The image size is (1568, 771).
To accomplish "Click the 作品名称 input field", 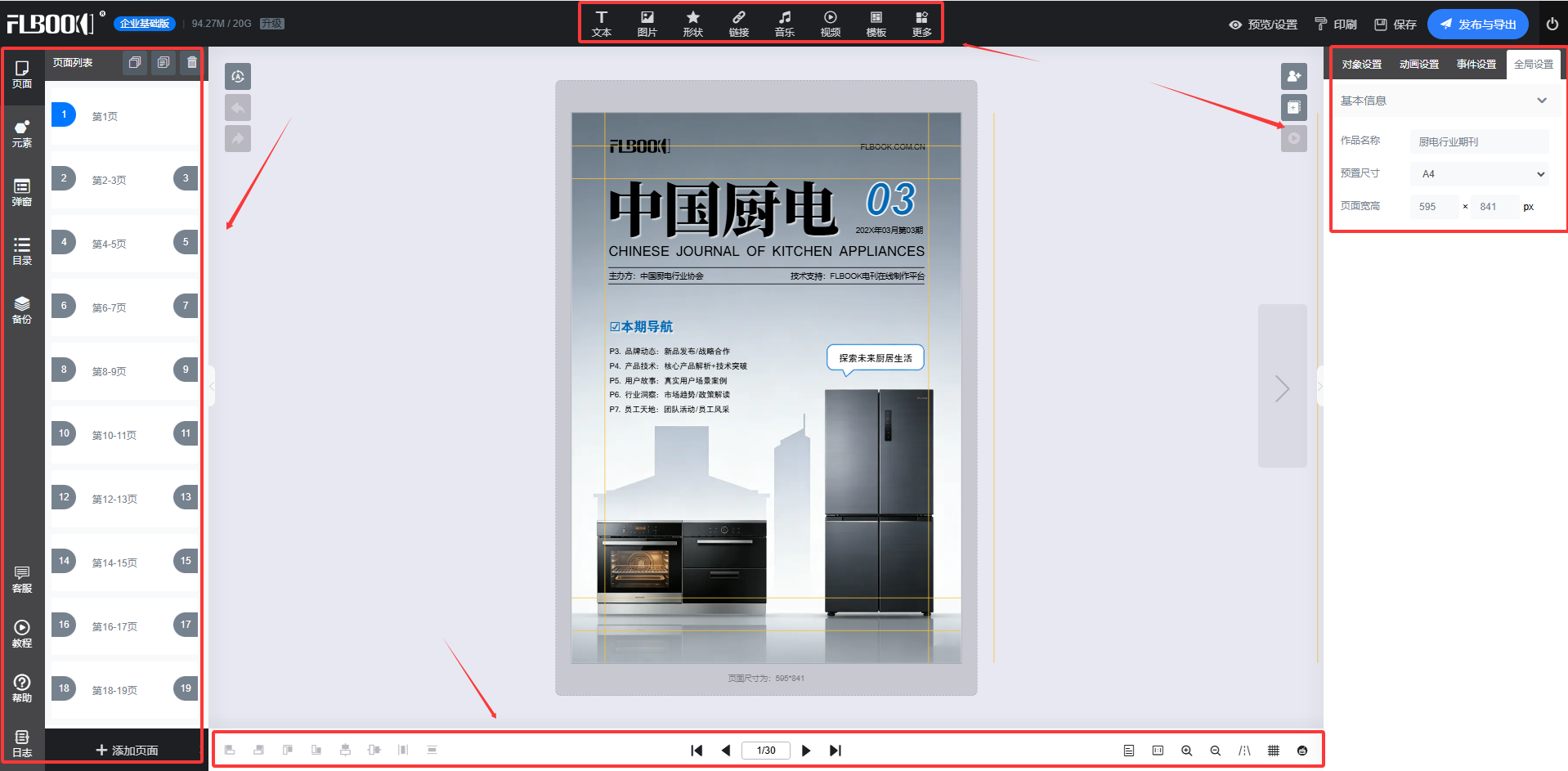I will 1478,141.
